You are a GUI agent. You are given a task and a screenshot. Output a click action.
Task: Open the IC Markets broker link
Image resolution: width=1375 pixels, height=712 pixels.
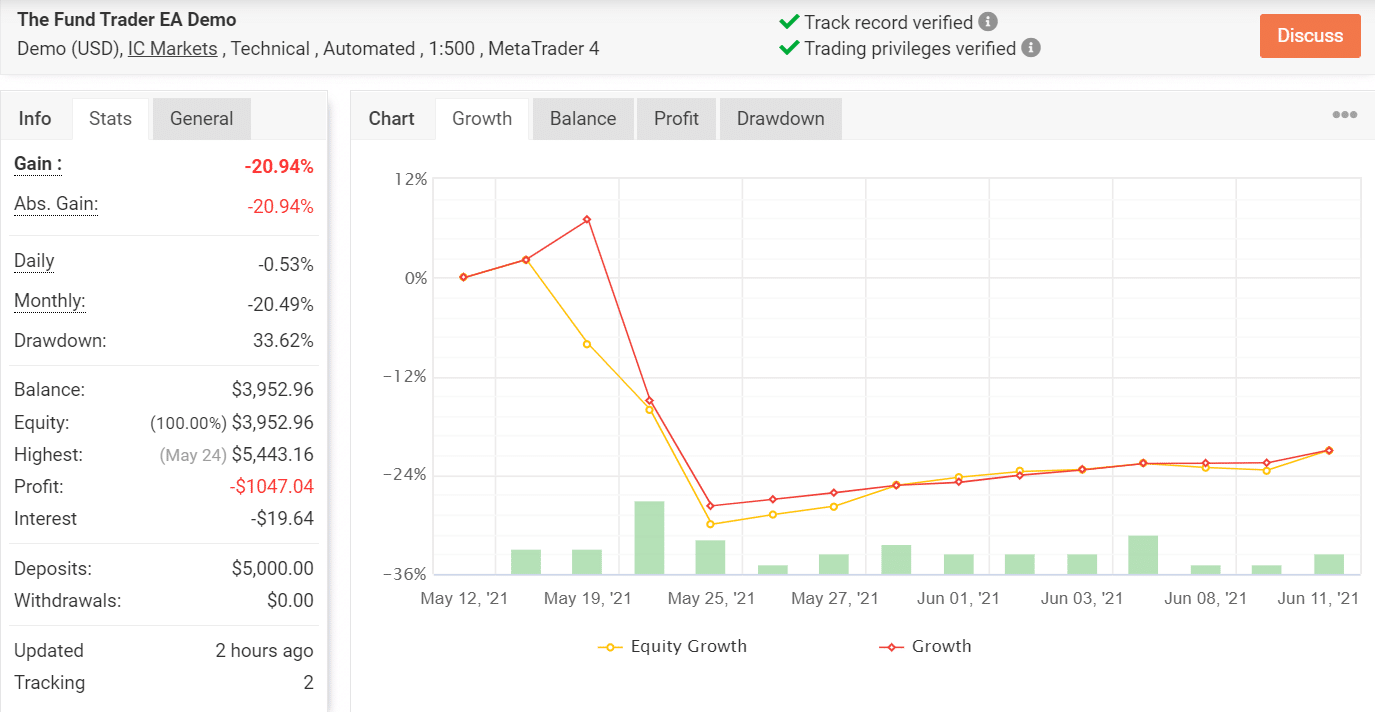[172, 48]
